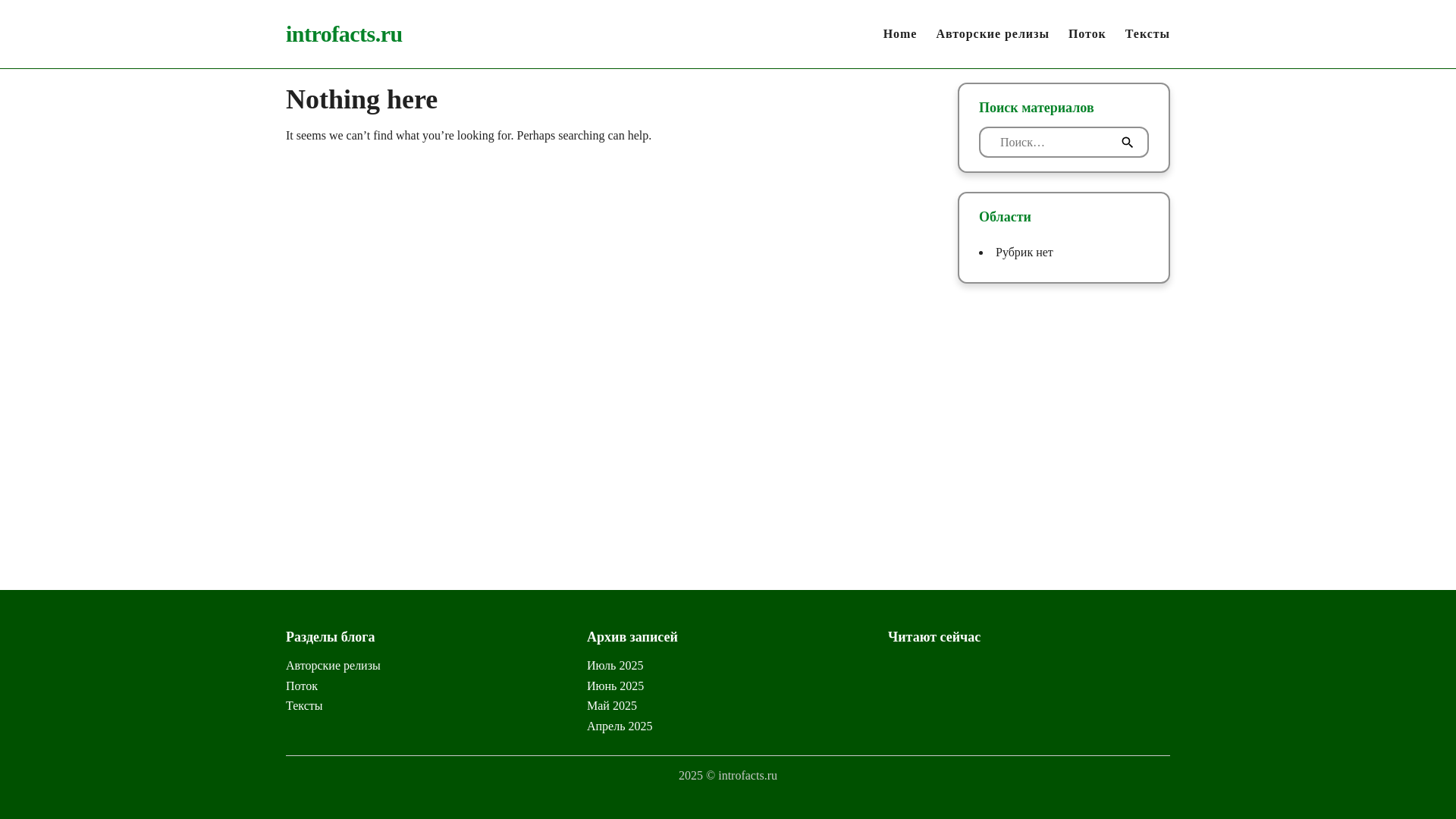Screen dimensions: 1456x819
Task: Click the Nothing here heading
Action: [x=362, y=99]
